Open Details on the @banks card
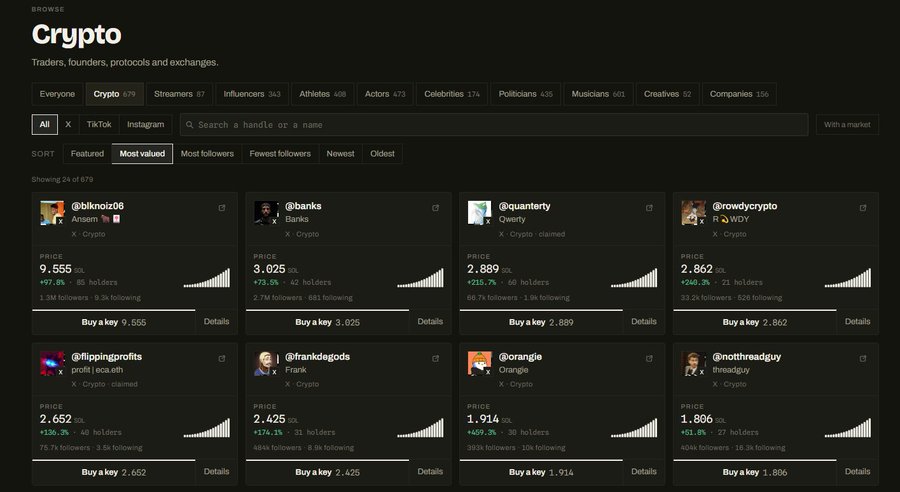This screenshot has height=492, width=900. click(430, 321)
